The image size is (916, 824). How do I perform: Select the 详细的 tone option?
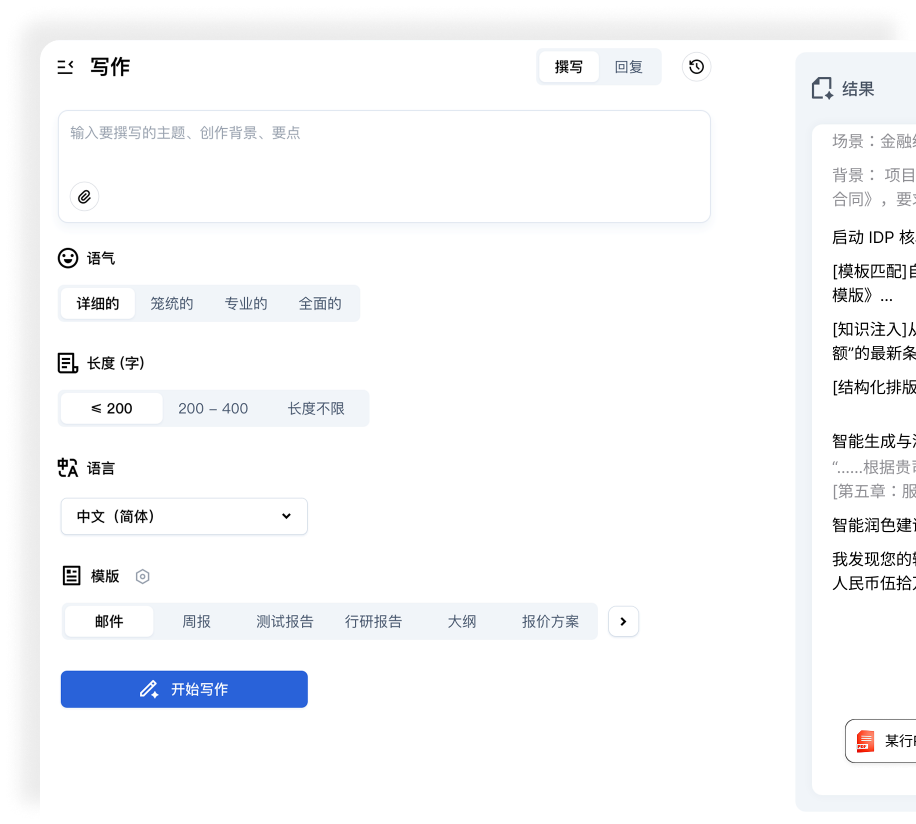pos(98,304)
